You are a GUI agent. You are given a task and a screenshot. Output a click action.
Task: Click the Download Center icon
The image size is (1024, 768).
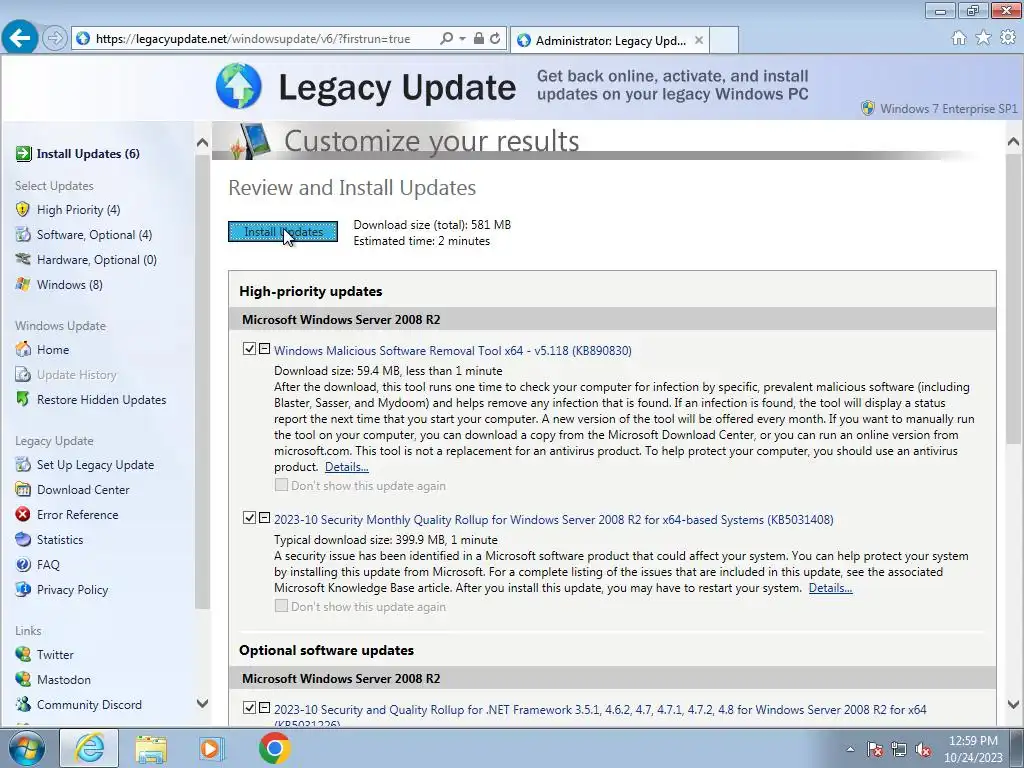coord(23,489)
